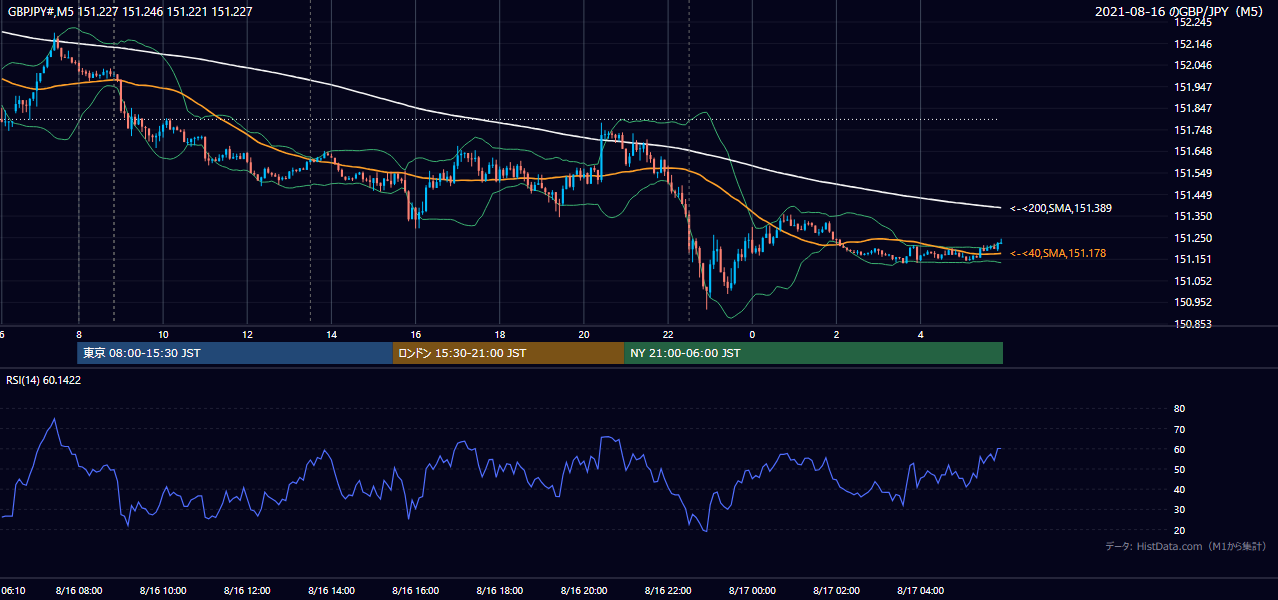1278x600 pixels.
Task: Click the 8/16 14:00 time label
Action: coord(331,591)
